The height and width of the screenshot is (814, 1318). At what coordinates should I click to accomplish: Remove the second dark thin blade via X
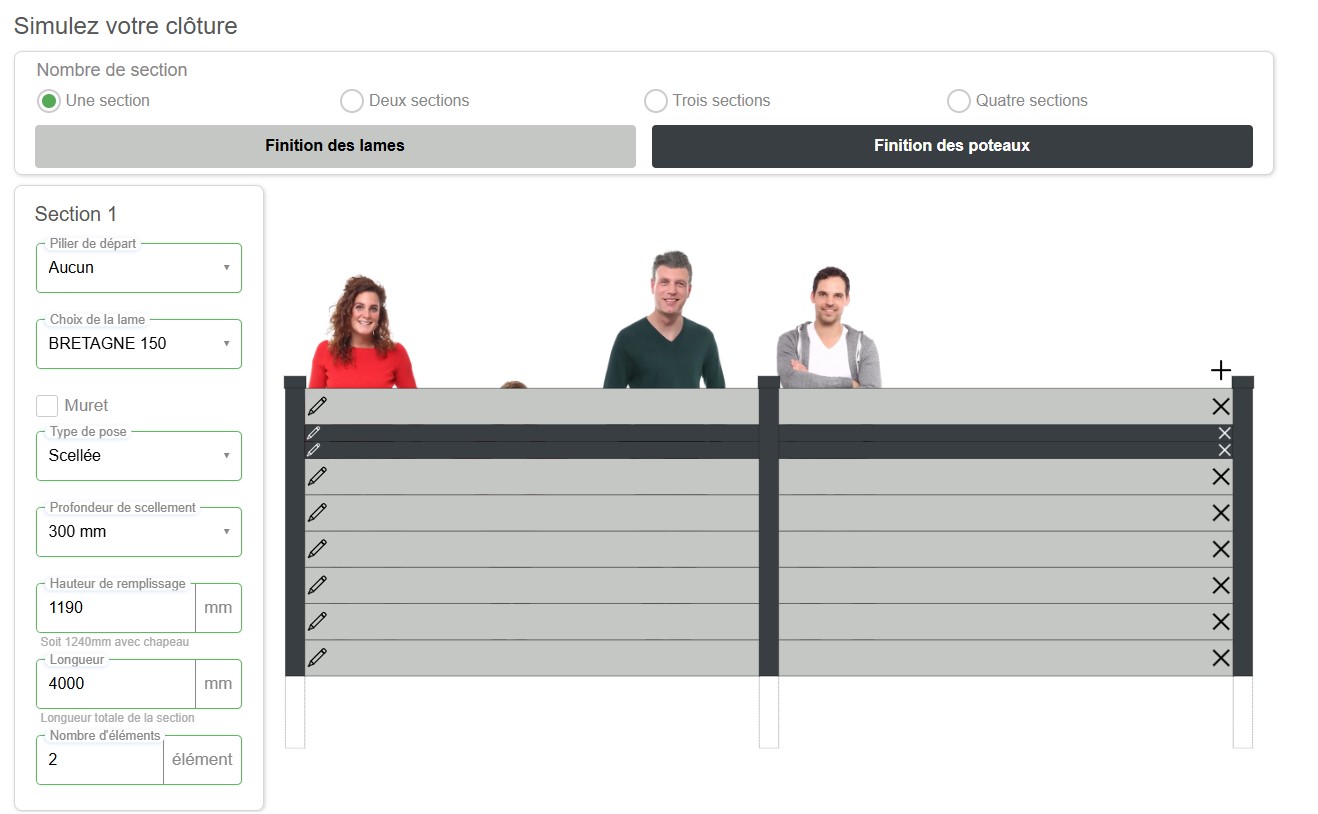click(x=1224, y=450)
